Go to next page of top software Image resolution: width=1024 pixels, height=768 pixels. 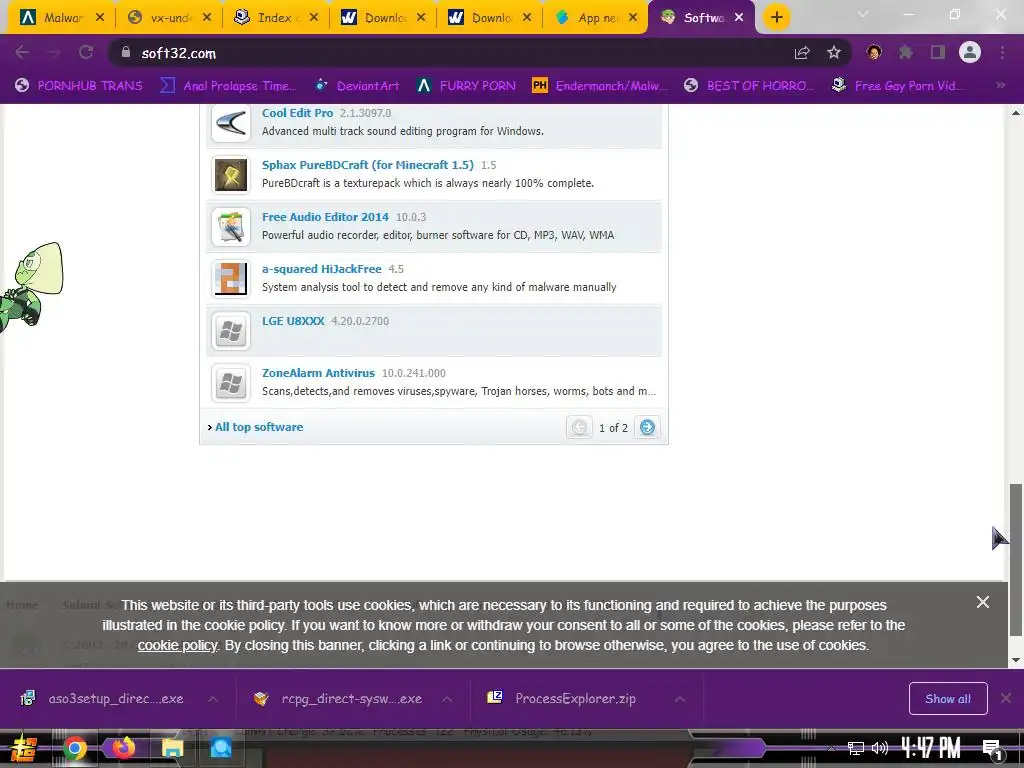tap(647, 427)
